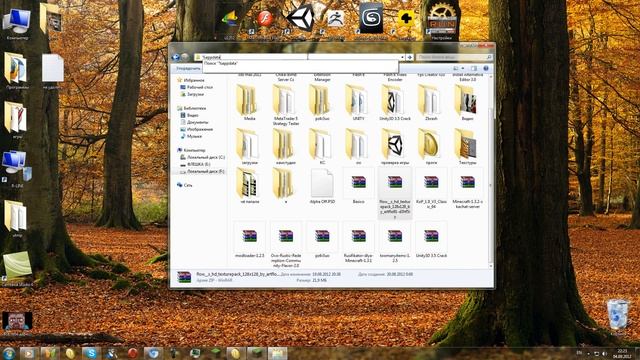This screenshot has height=360, width=640.
Task: Open the игры desktop folder
Action: coord(16,120)
